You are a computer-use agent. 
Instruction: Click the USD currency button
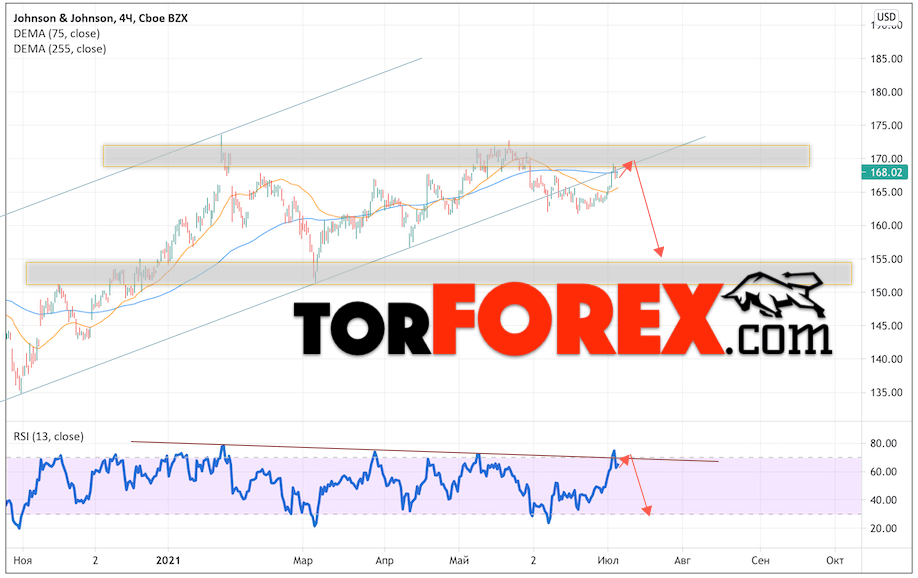(x=886, y=16)
